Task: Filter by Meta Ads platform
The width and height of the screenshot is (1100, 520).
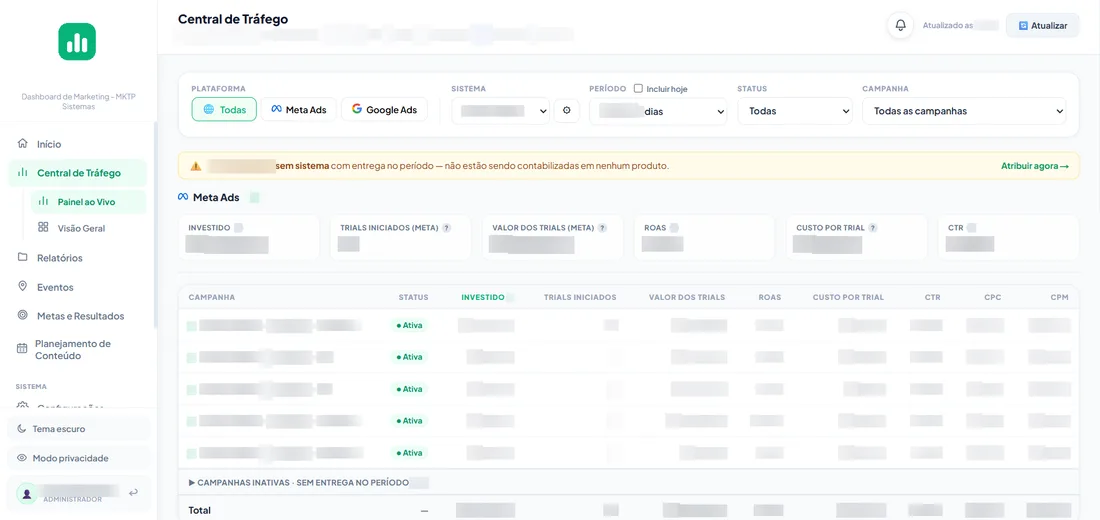Action: [299, 109]
